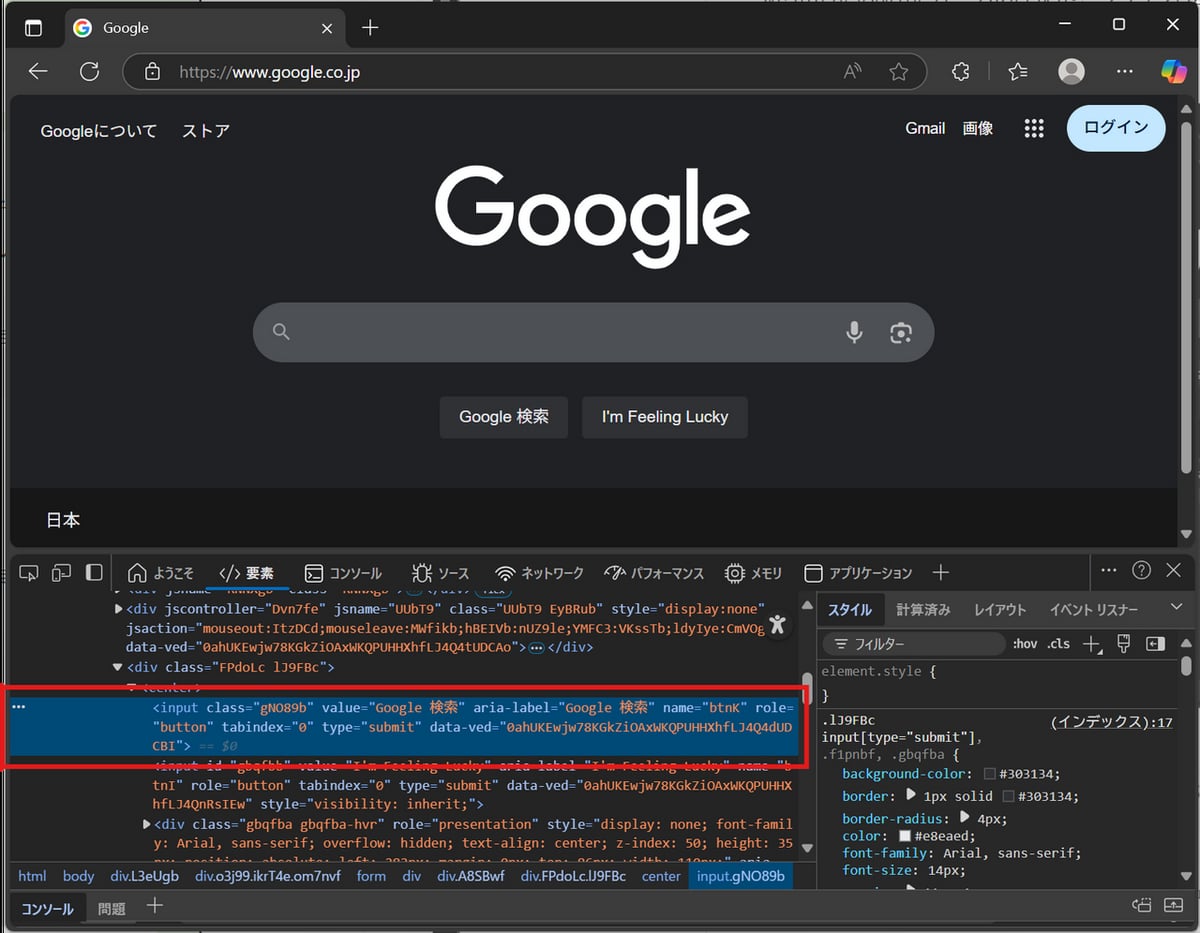Open the アプリケーション tab

859,573
